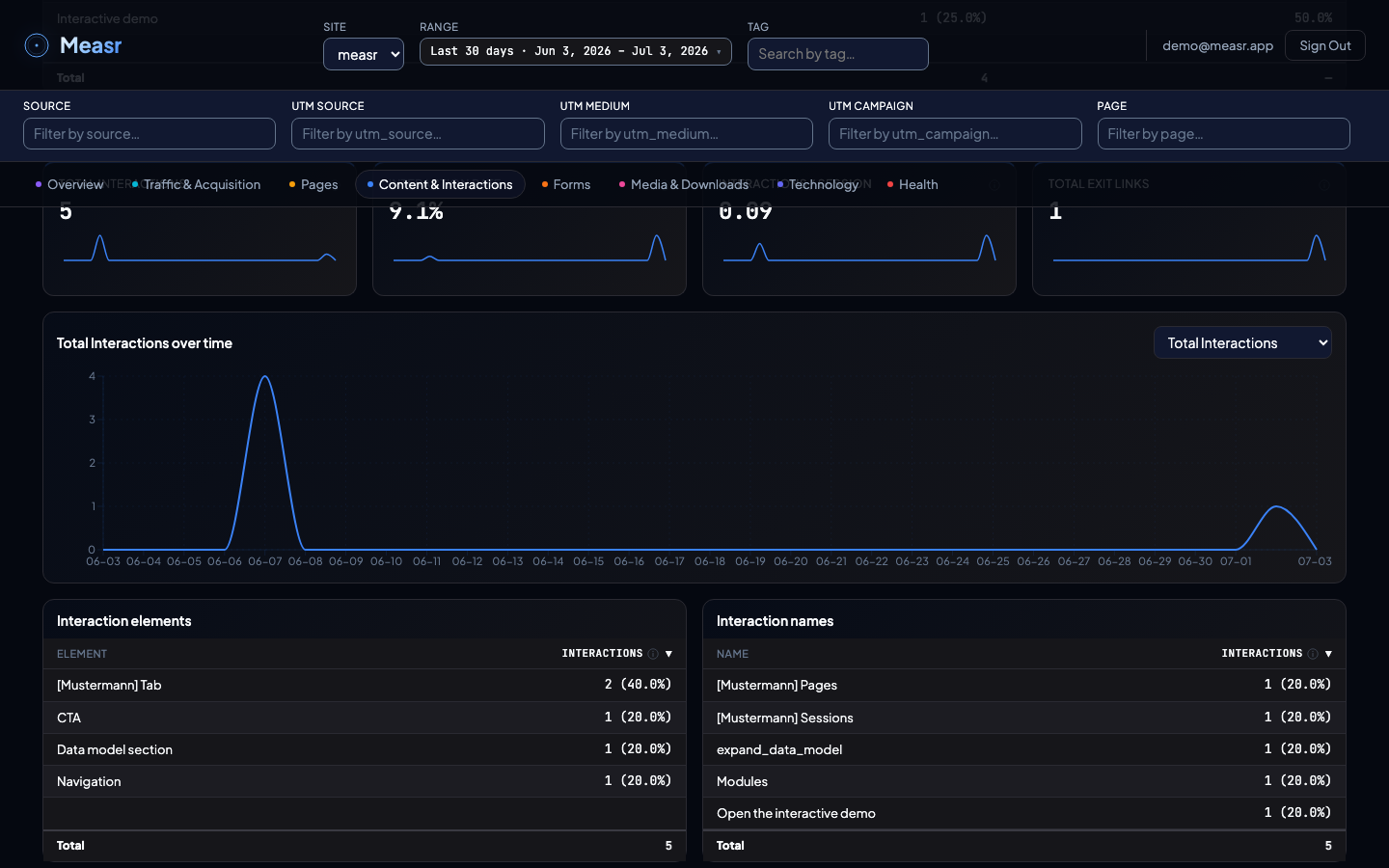Click info icon in Interaction elements header

point(653,654)
